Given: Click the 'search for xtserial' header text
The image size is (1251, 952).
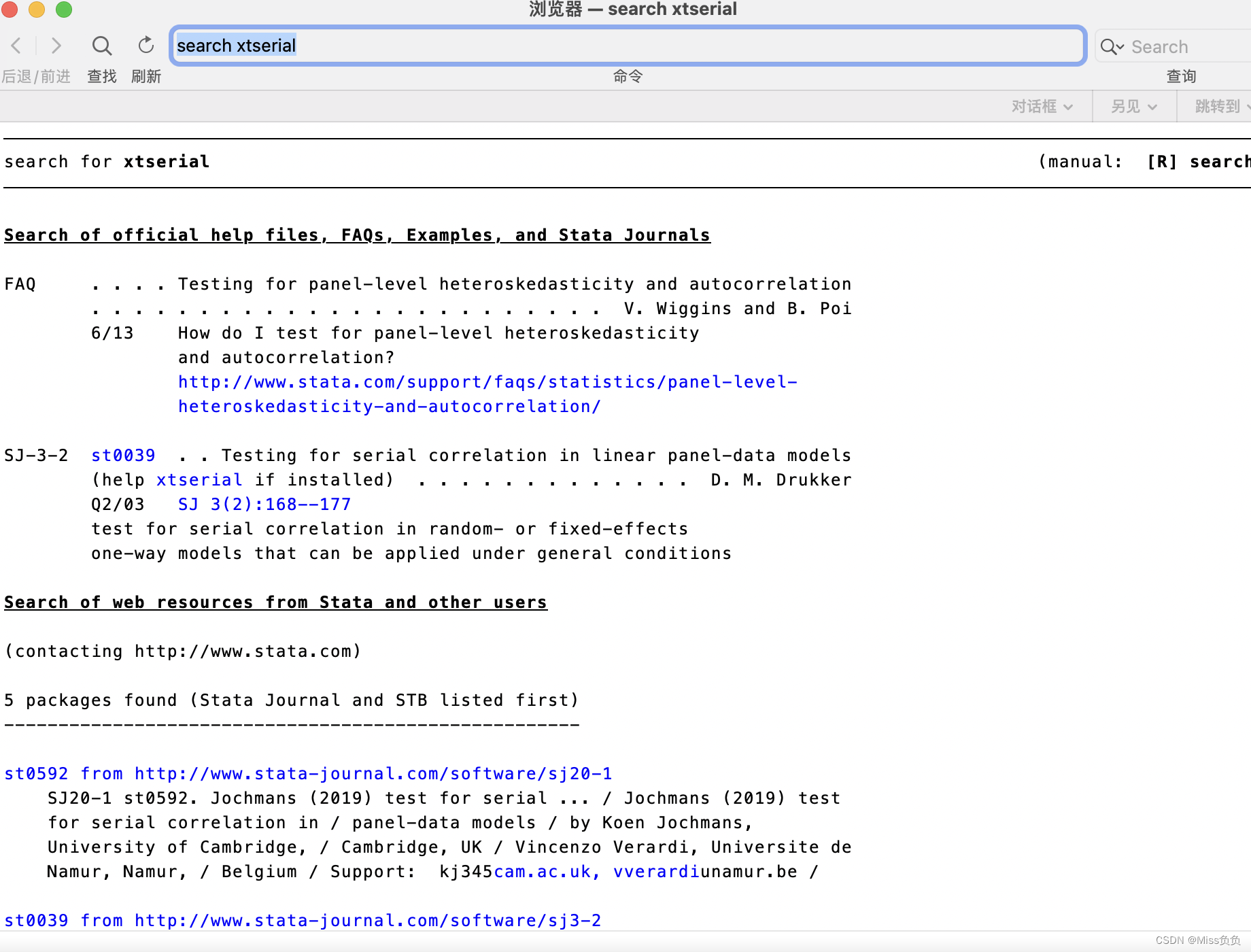Looking at the screenshot, I should (107, 162).
